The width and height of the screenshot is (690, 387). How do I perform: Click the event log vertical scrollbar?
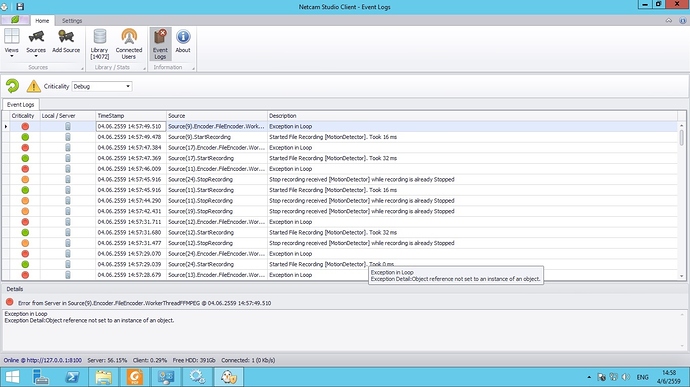(x=682, y=200)
